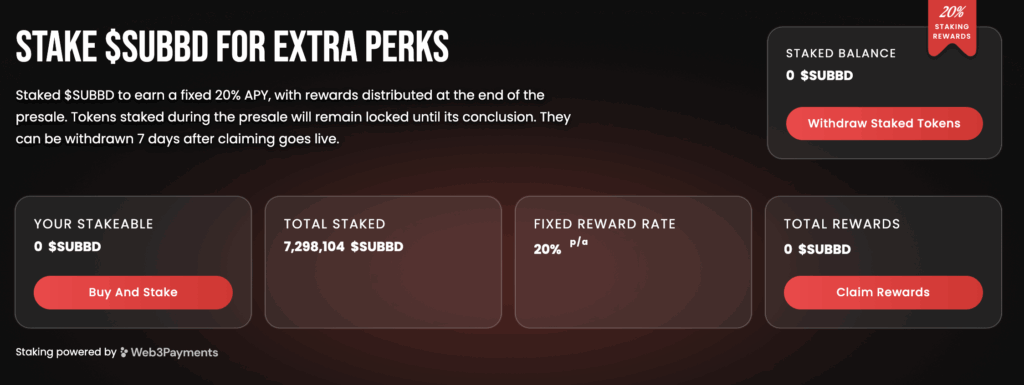The image size is (1024, 385).
Task: Select the Your Stakeable heading
Action: click(x=93, y=224)
